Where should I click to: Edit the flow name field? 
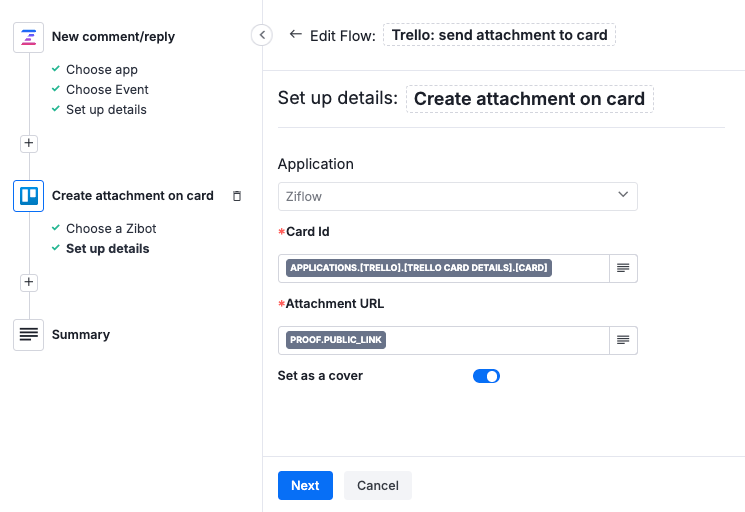499,35
